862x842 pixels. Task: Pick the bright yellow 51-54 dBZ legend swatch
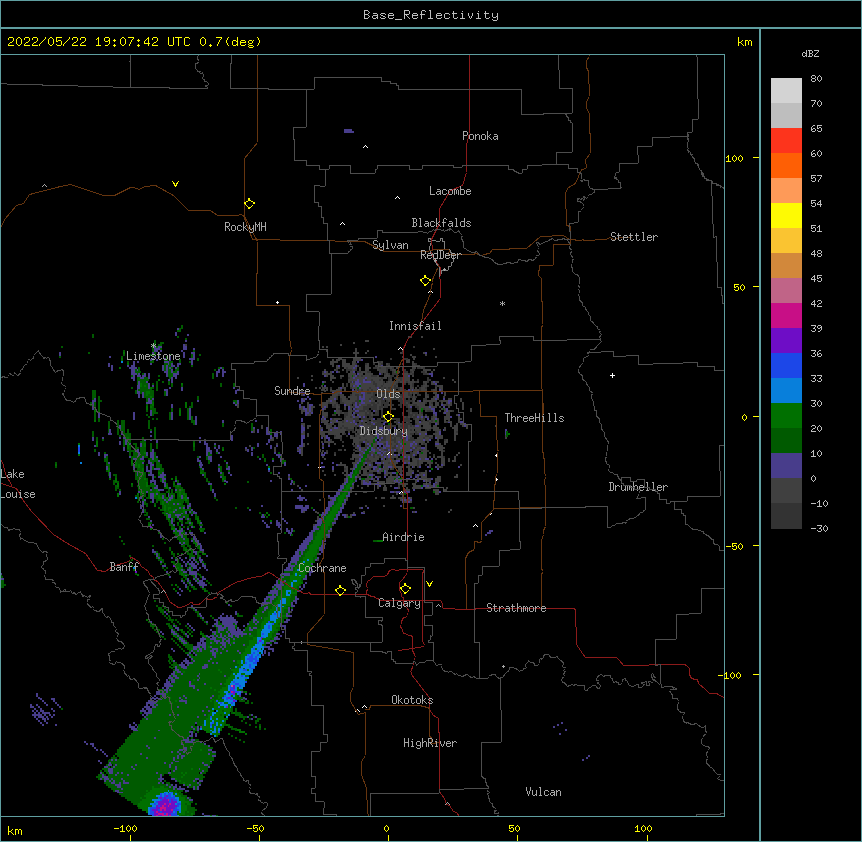click(x=786, y=215)
